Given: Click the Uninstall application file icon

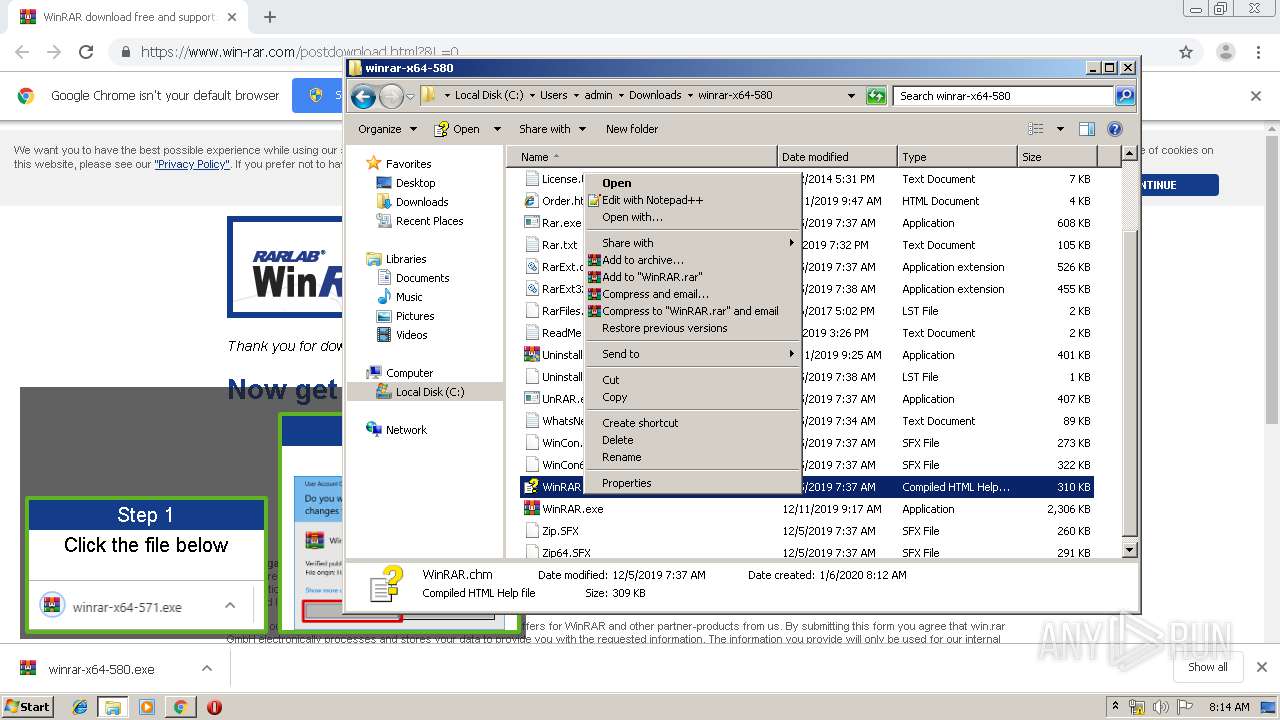Looking at the screenshot, I should (532, 355).
